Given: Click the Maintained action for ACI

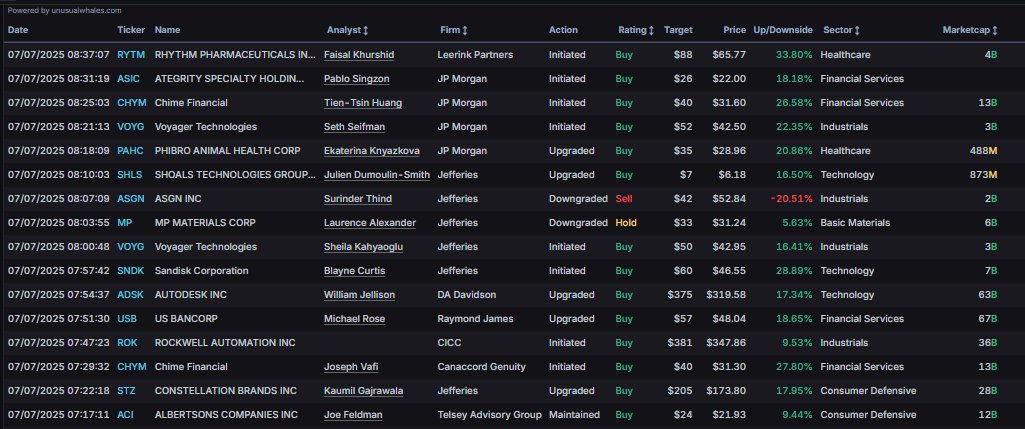Looking at the screenshot, I should coord(574,415).
